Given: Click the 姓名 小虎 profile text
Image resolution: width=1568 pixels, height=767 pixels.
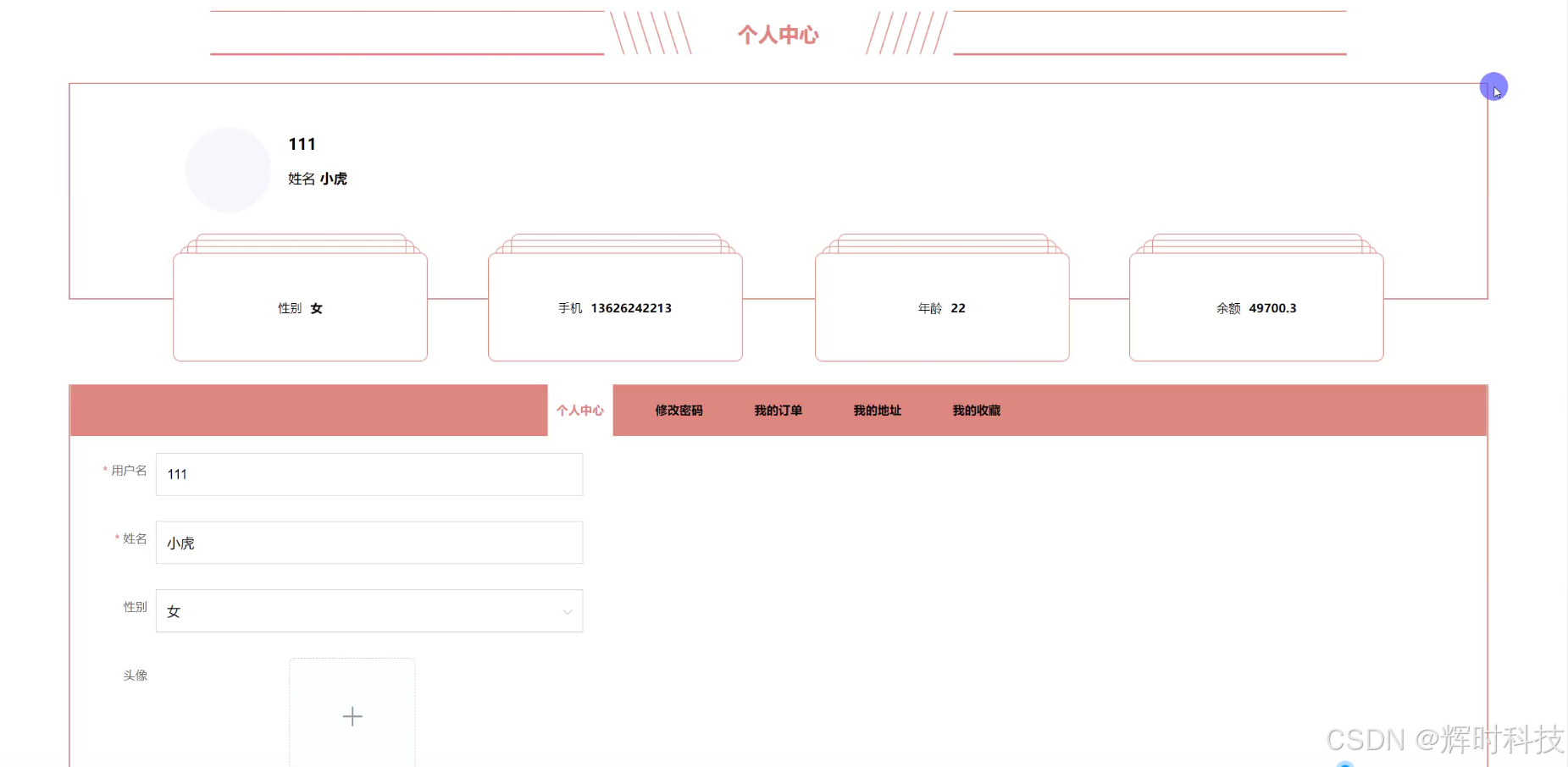Looking at the screenshot, I should click(318, 179).
